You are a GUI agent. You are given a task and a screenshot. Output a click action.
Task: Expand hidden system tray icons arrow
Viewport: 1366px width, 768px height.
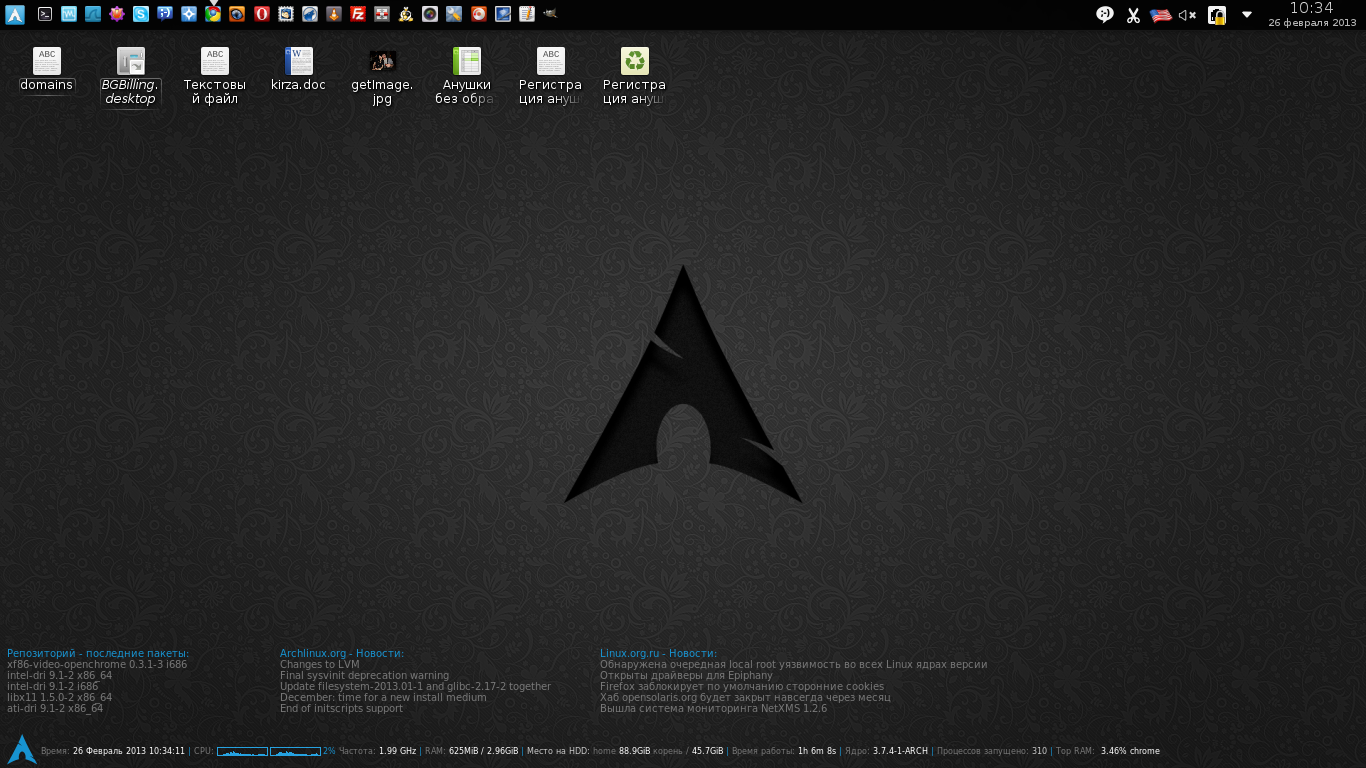pyautogui.click(x=1247, y=15)
